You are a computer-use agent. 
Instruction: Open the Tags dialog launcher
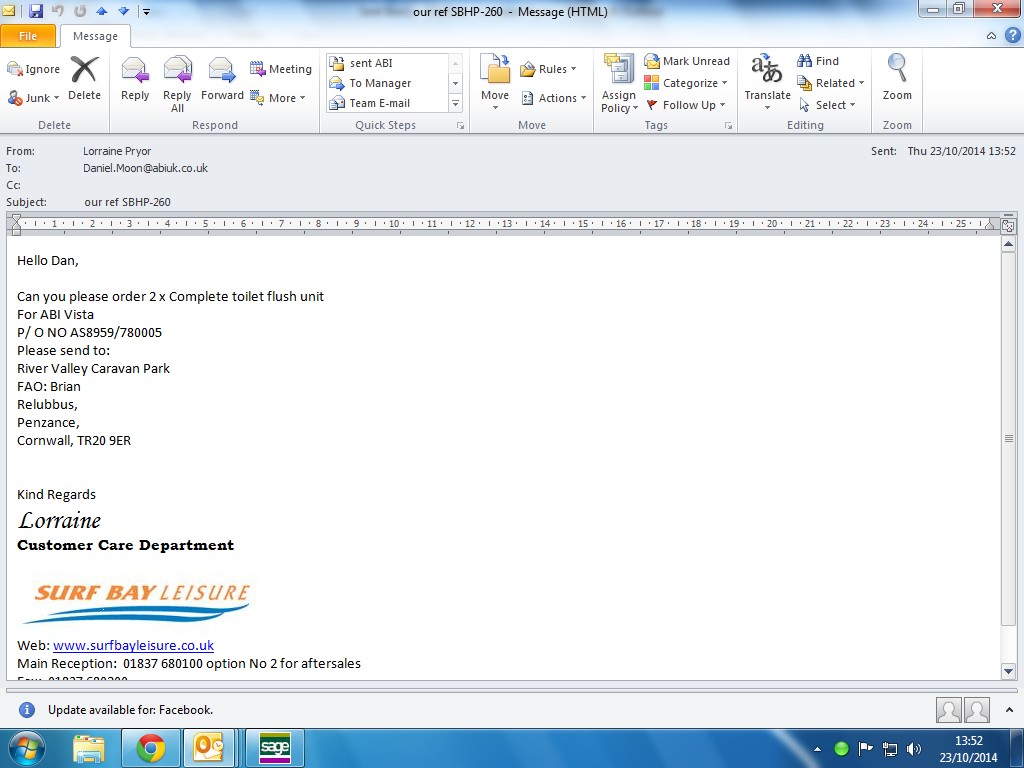pyautogui.click(x=728, y=125)
